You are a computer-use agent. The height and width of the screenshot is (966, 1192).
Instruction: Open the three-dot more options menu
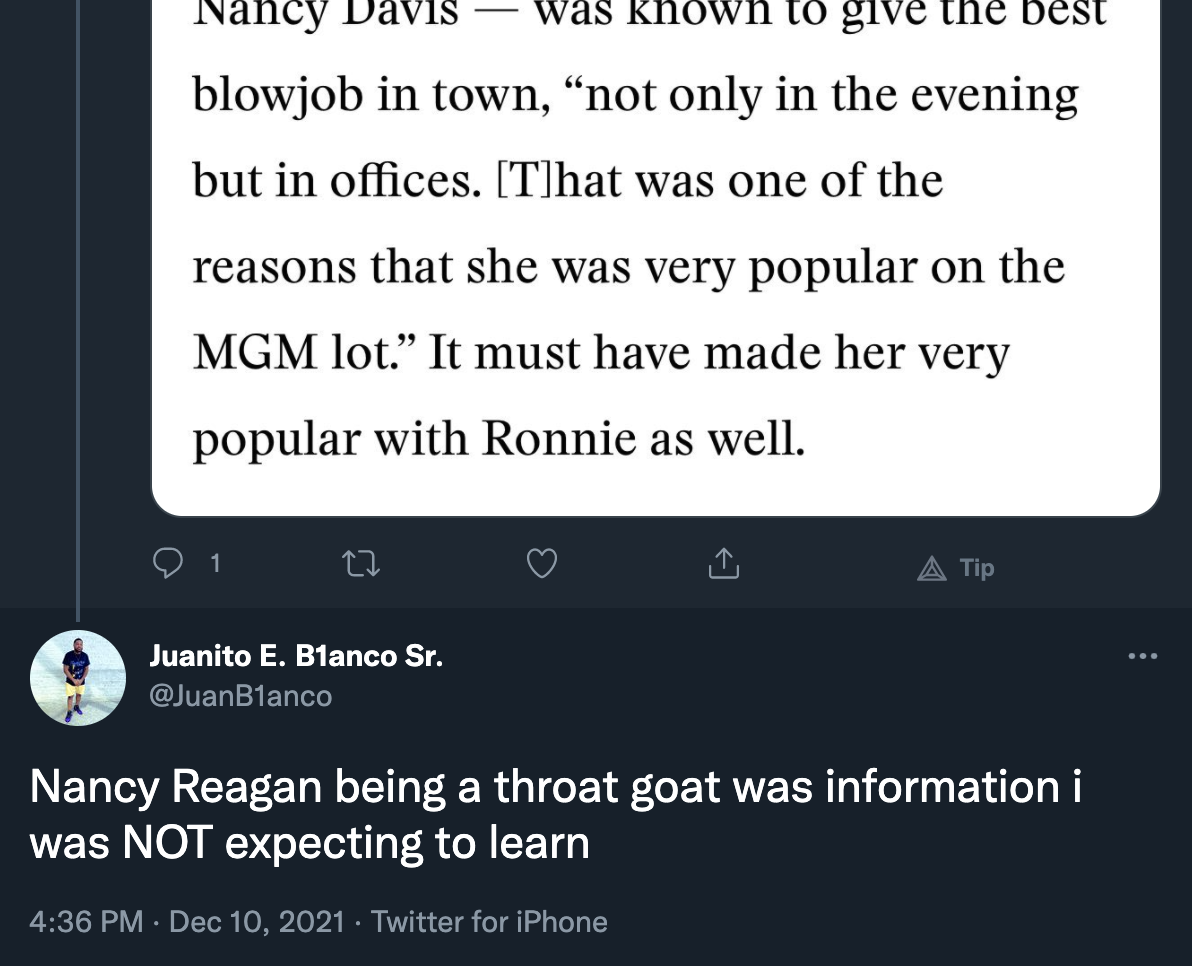[1142, 657]
